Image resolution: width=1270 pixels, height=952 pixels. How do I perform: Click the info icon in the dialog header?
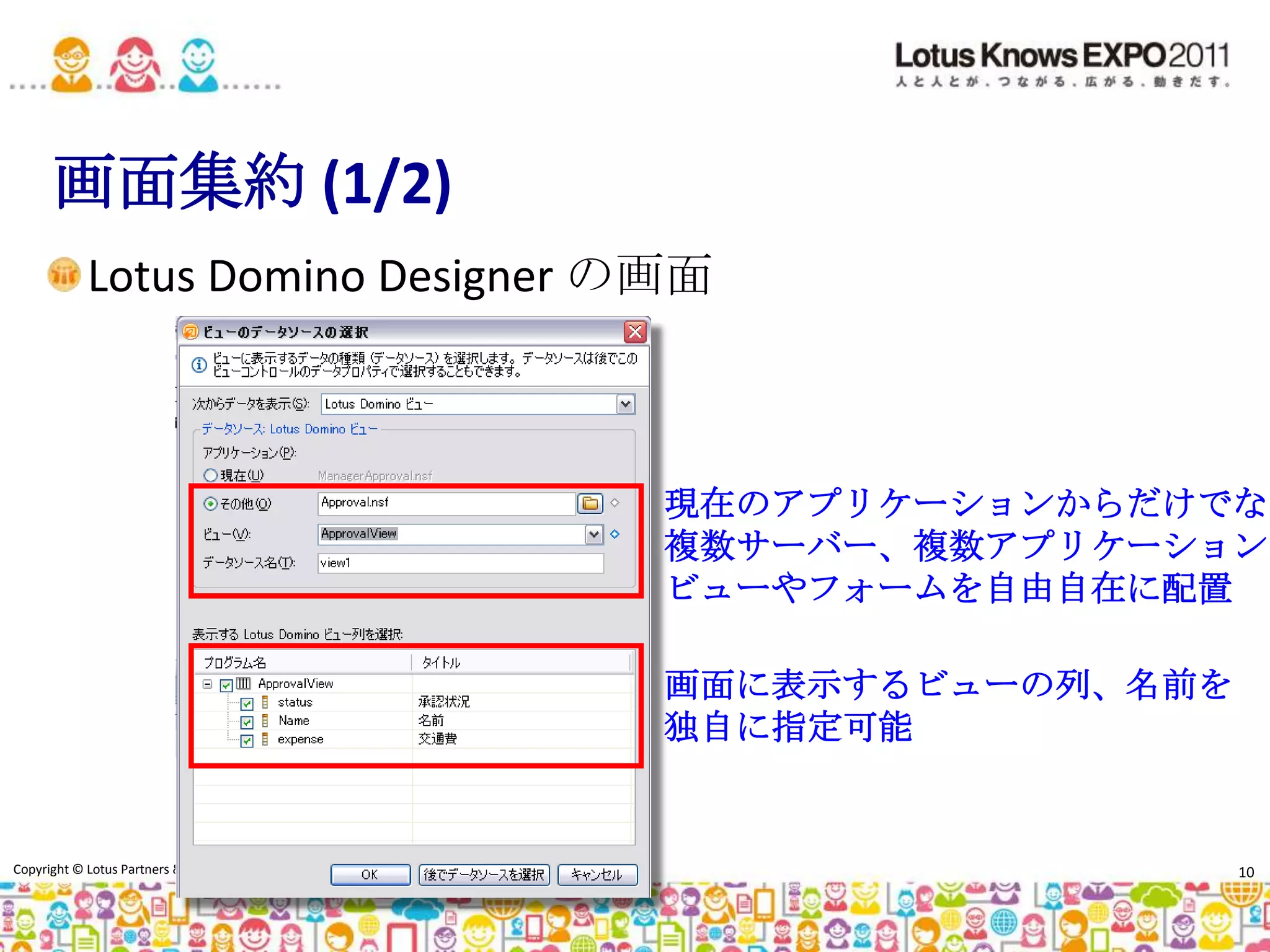[198, 365]
